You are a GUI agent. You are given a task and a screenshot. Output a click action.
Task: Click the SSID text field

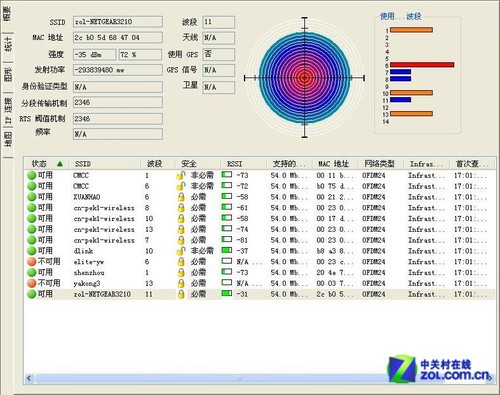coord(118,22)
